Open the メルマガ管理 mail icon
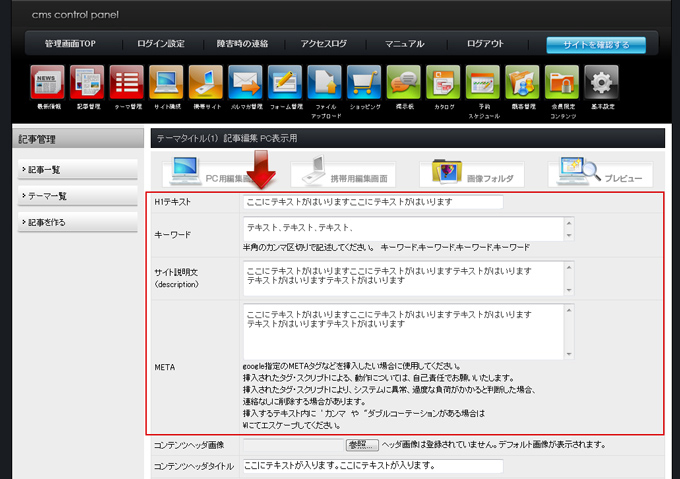 [x=244, y=82]
